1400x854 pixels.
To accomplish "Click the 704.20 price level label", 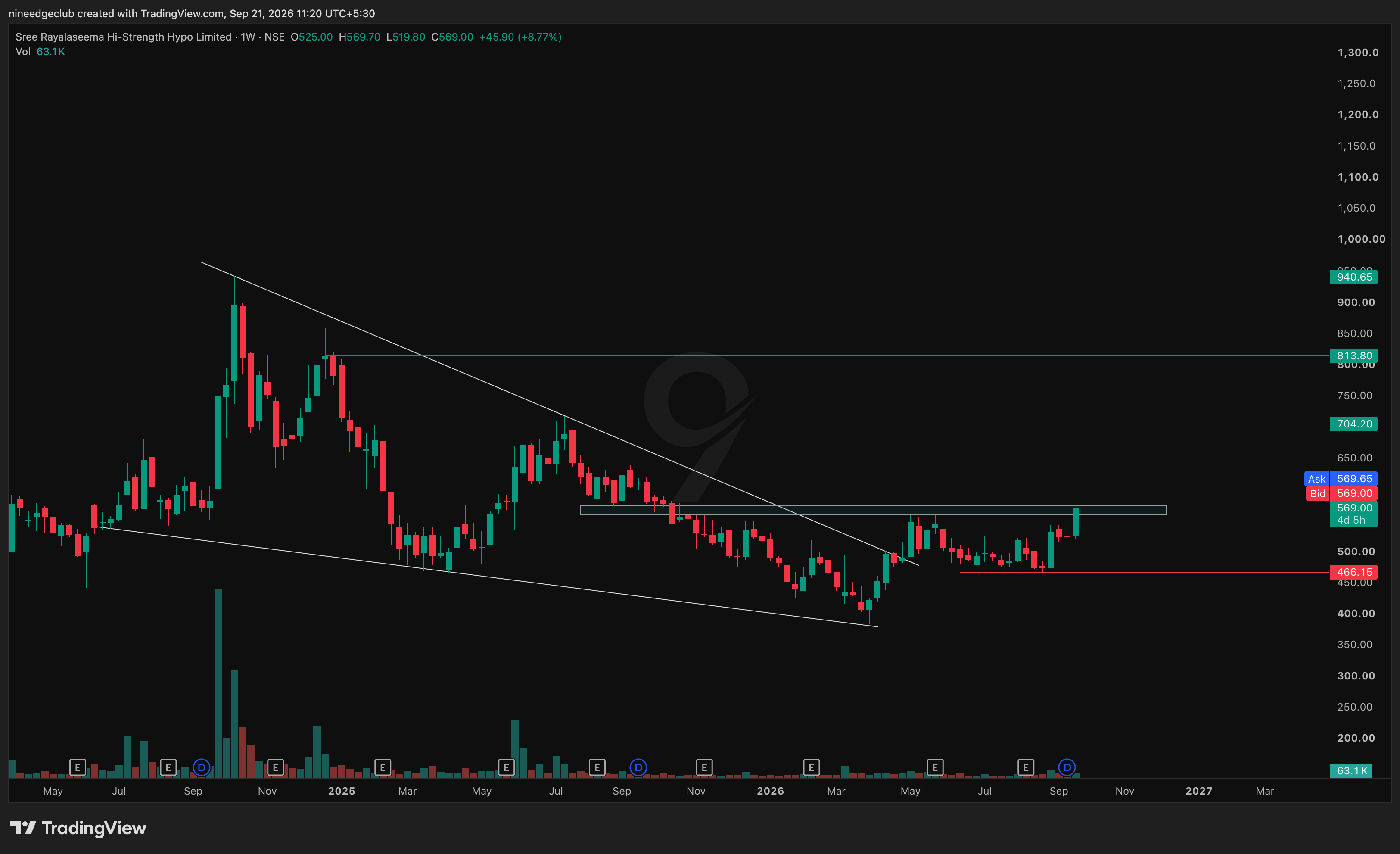I will point(1353,424).
